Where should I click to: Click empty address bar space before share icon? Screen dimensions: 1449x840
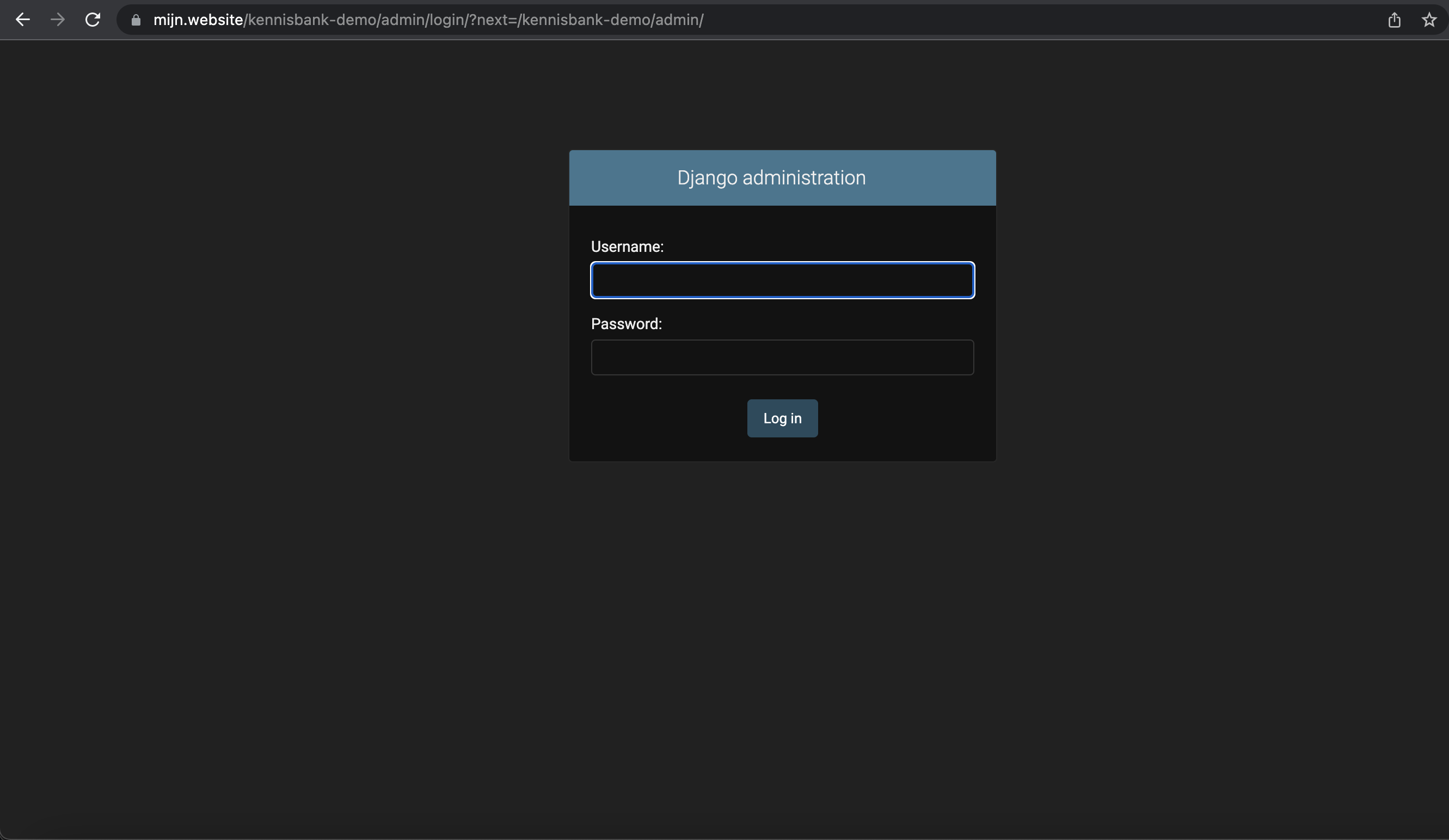1092,20
